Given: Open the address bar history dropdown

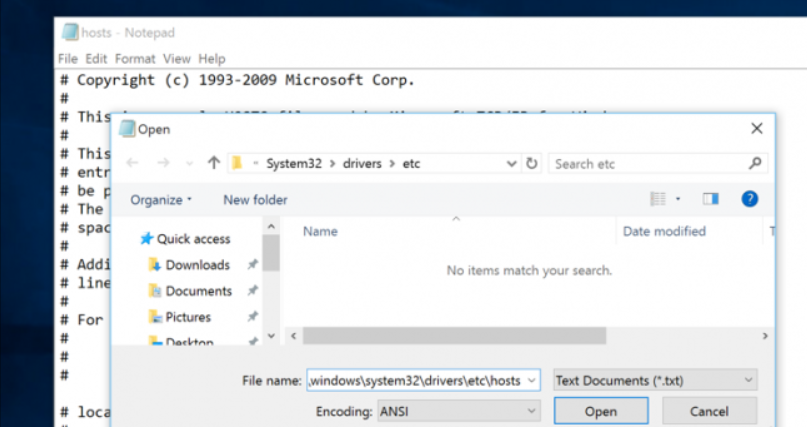Looking at the screenshot, I should 512,163.
